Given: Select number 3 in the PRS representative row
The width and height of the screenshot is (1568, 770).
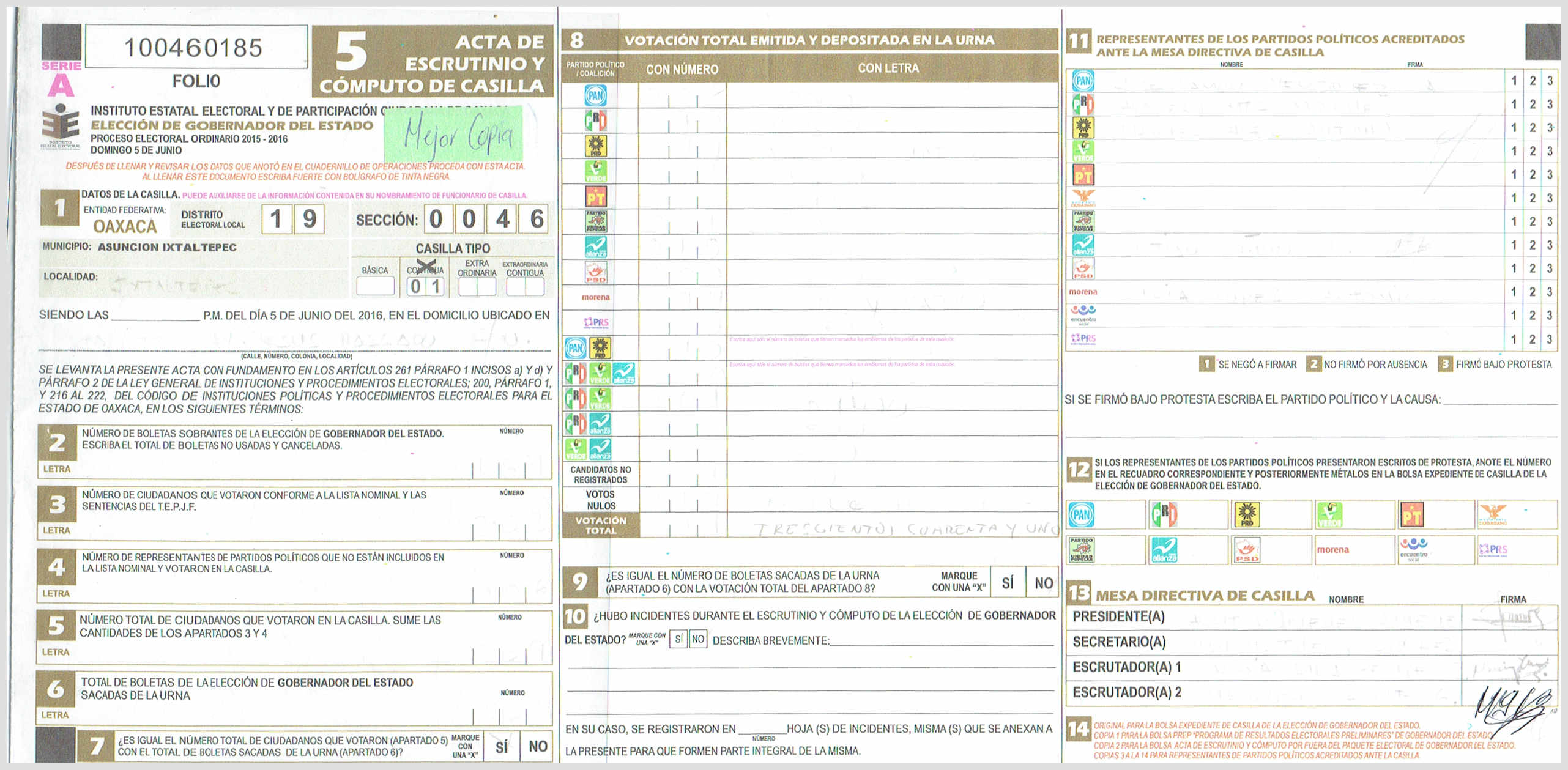Looking at the screenshot, I should tap(1550, 339).
